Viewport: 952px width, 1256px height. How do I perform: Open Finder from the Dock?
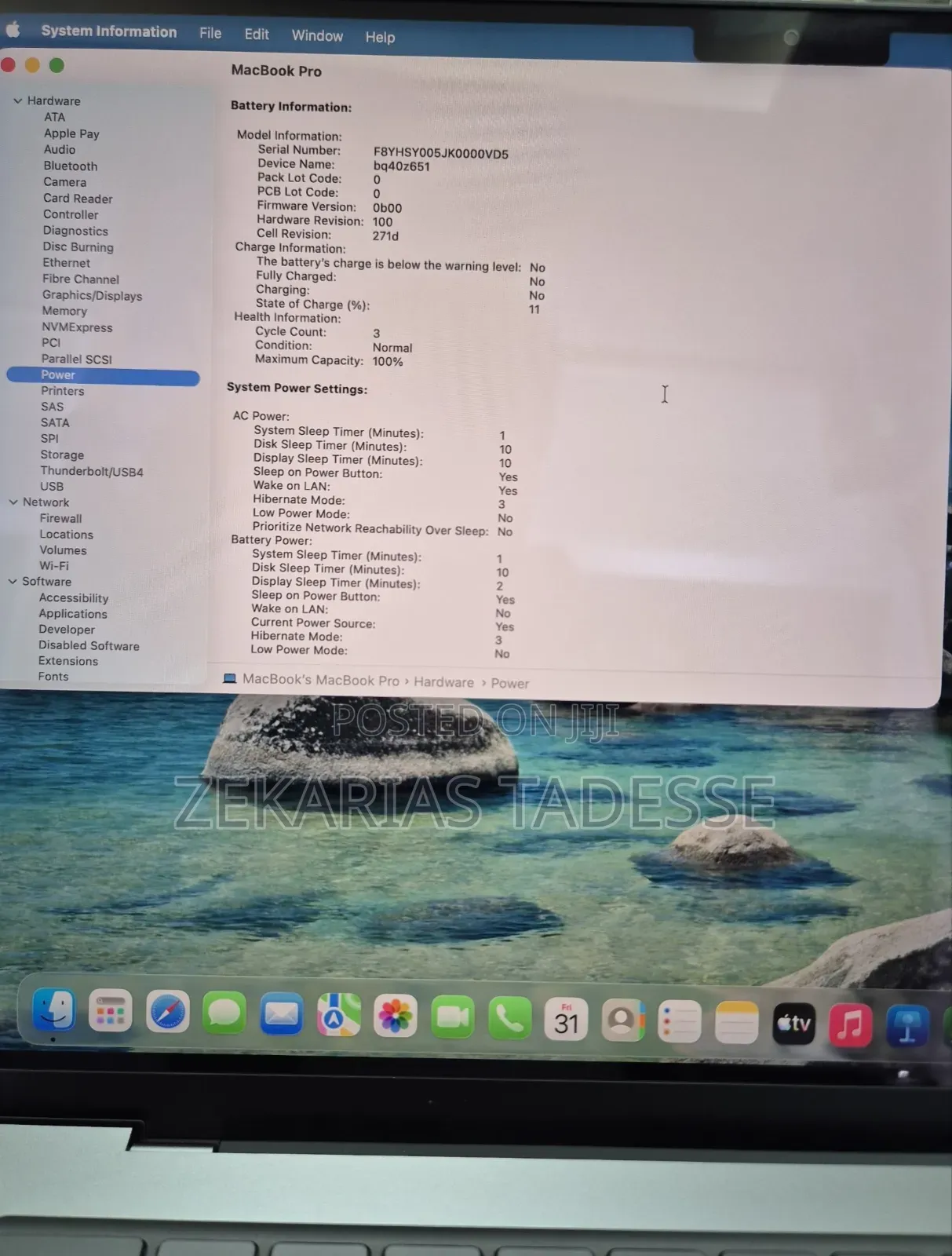tap(54, 1010)
